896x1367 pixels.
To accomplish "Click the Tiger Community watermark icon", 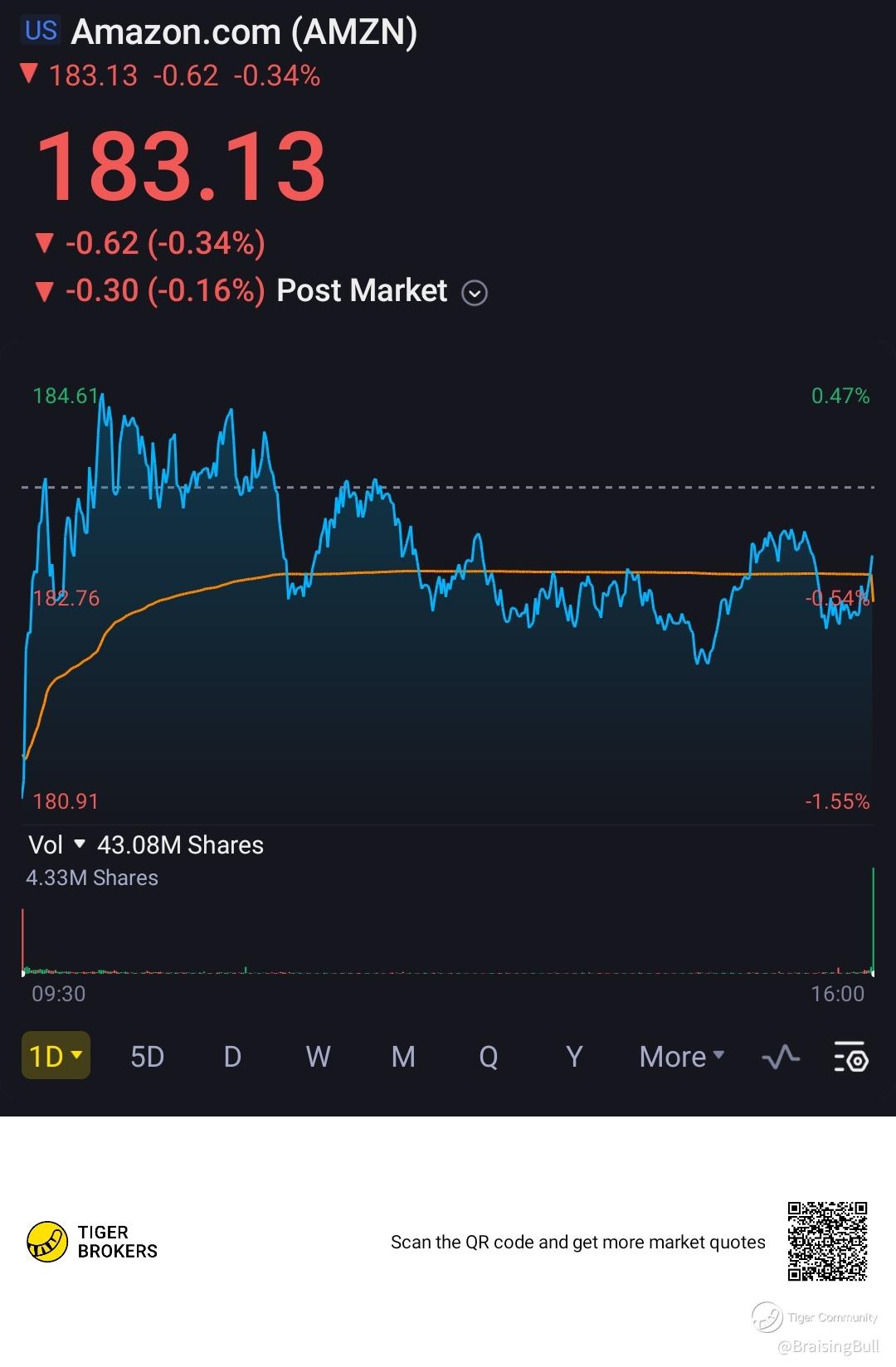I will (x=767, y=1316).
